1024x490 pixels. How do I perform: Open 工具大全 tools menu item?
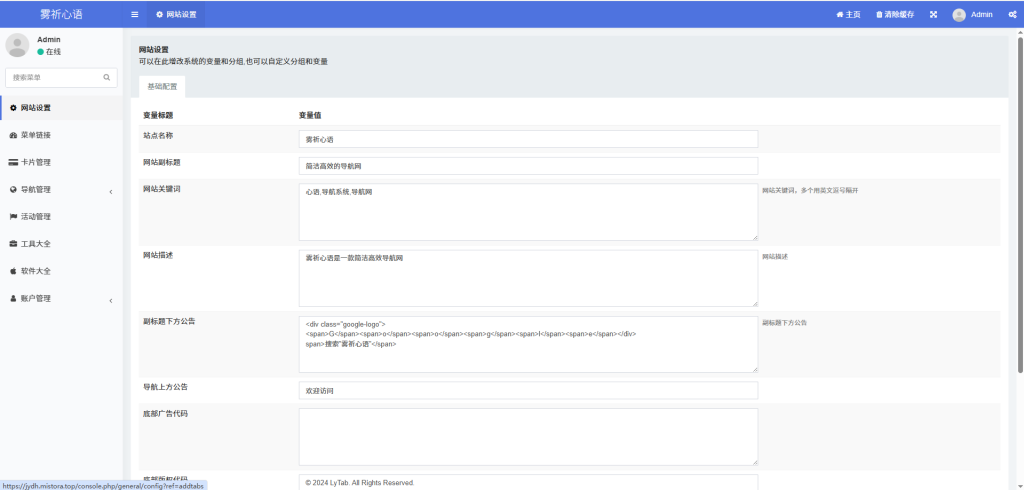click(x=35, y=243)
